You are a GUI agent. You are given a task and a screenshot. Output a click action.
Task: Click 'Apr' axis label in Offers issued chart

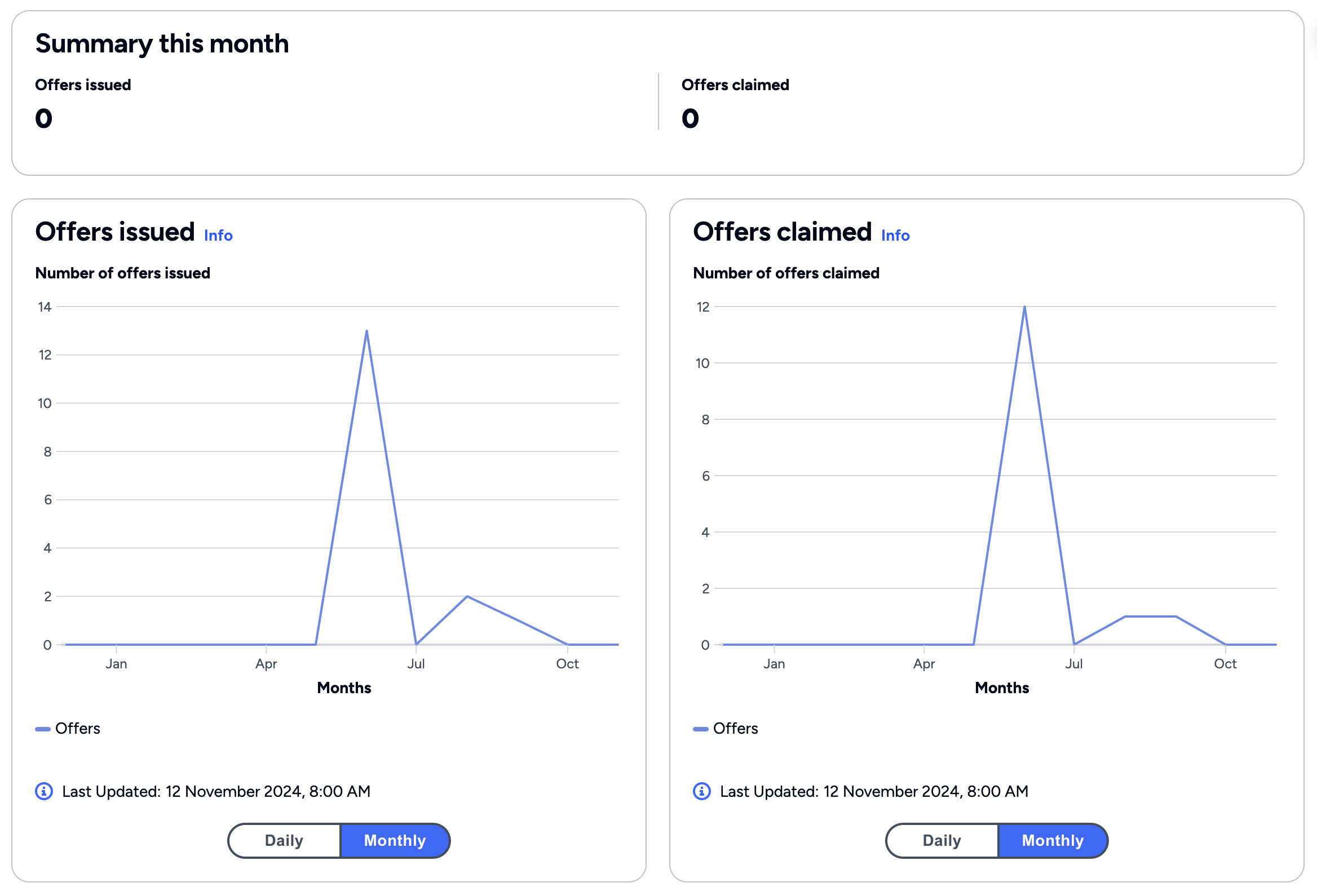(x=266, y=664)
